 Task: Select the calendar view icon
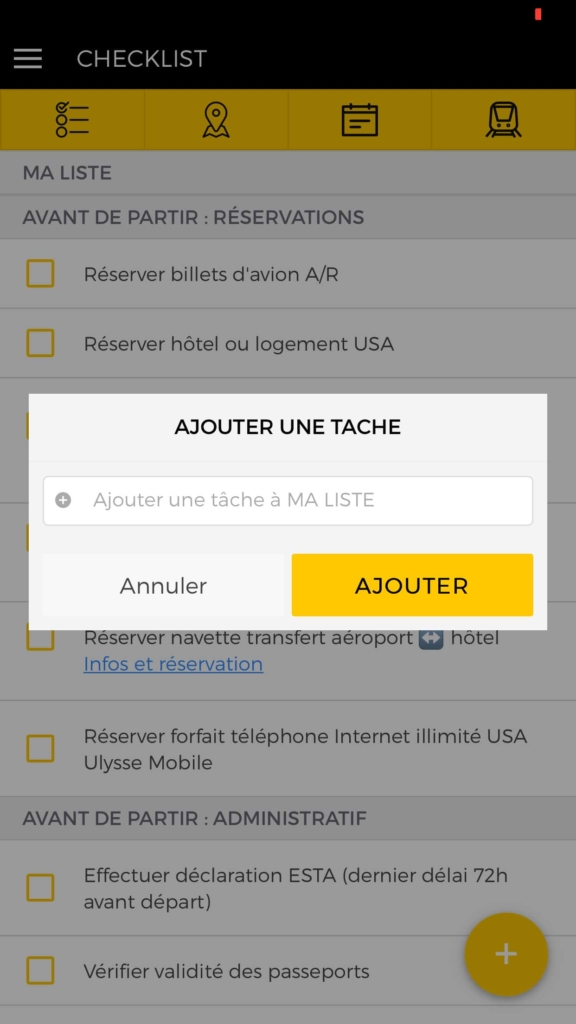359,119
